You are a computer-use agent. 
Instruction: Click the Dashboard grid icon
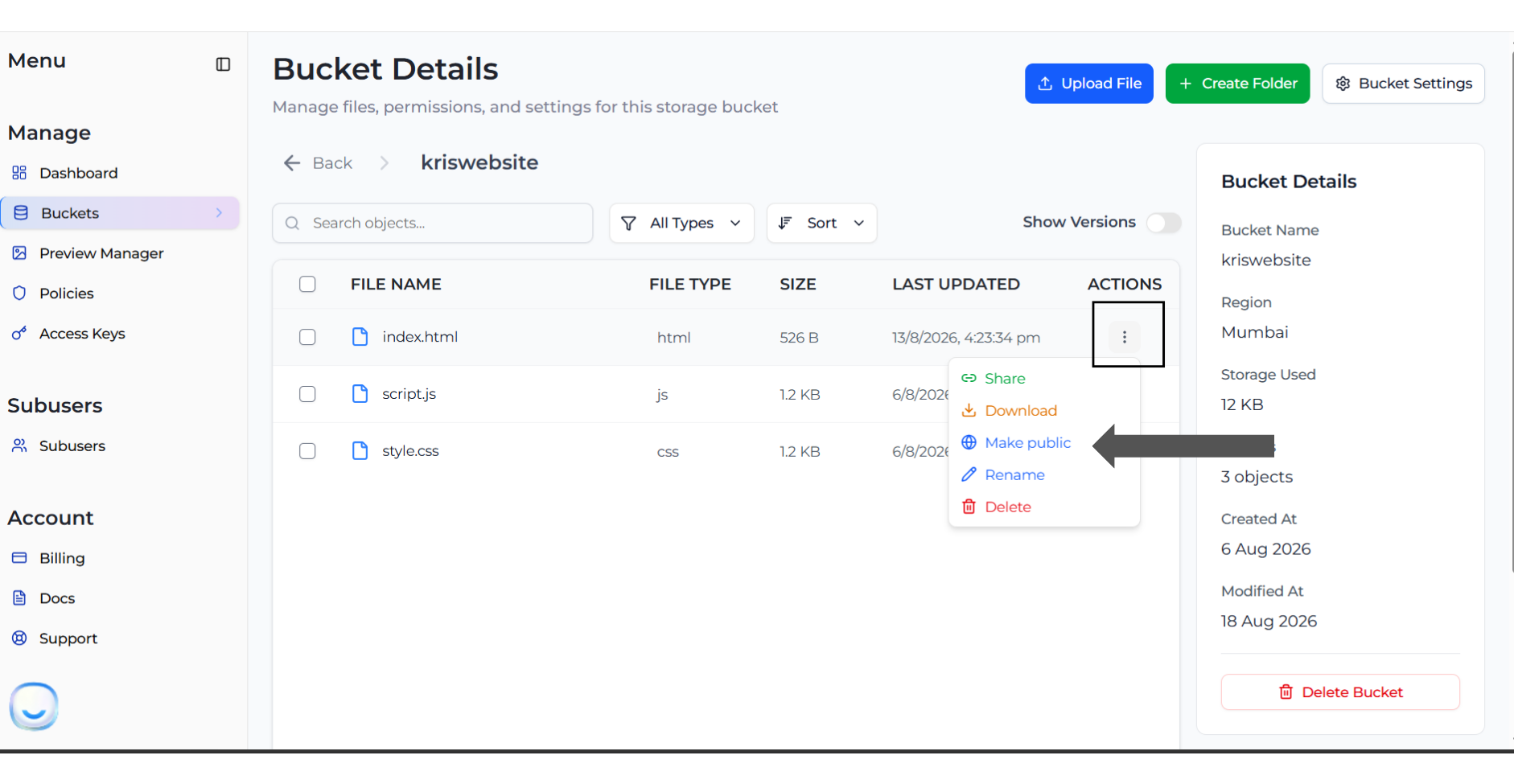19,173
